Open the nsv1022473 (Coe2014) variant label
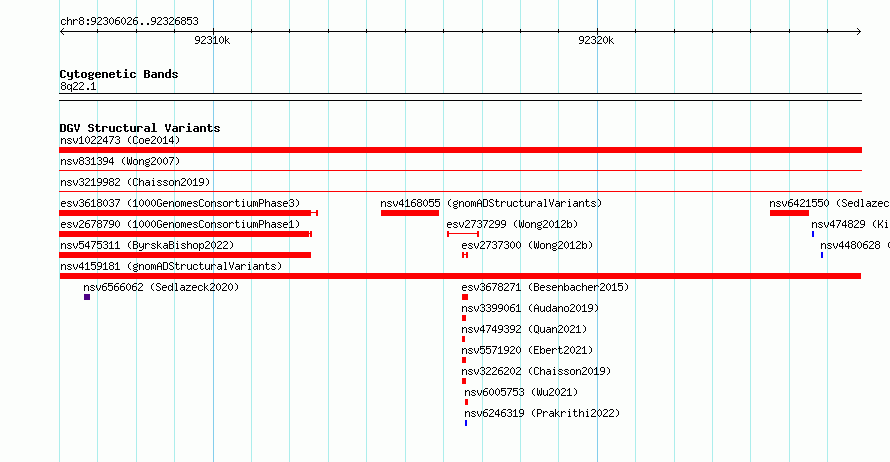Screen dimensions: 890x462 coord(120,140)
